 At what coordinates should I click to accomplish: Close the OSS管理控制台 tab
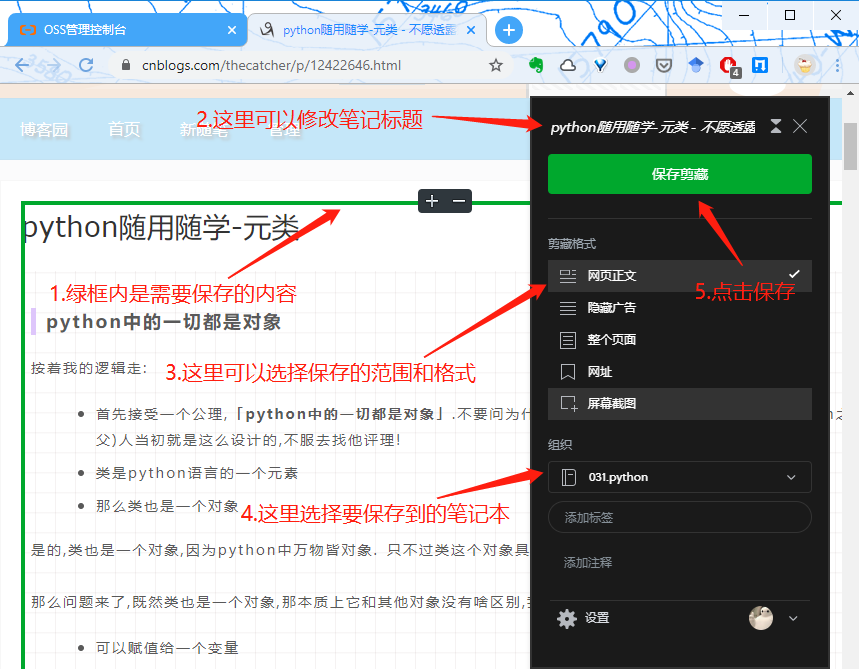click(232, 30)
